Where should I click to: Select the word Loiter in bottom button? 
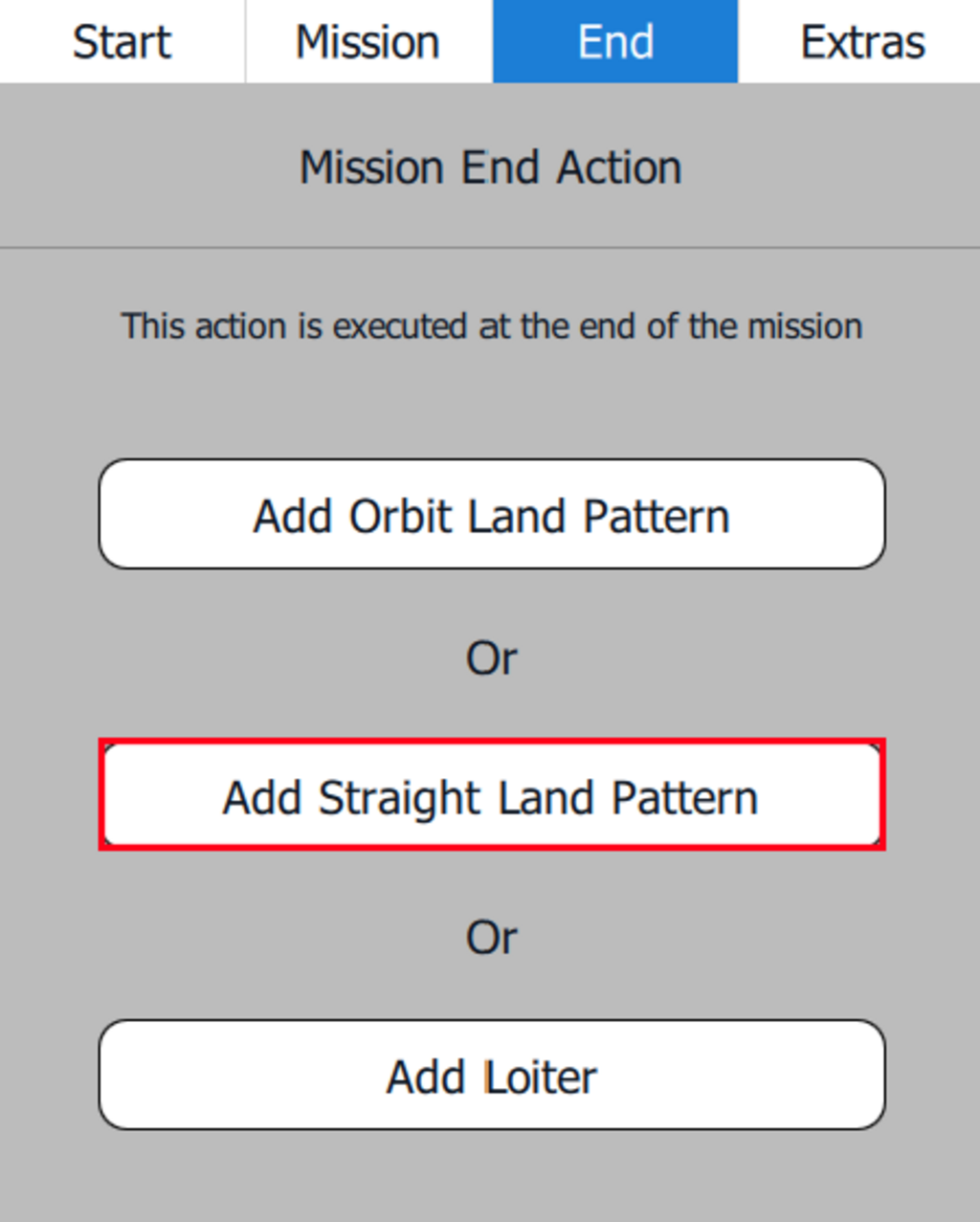(x=541, y=1077)
